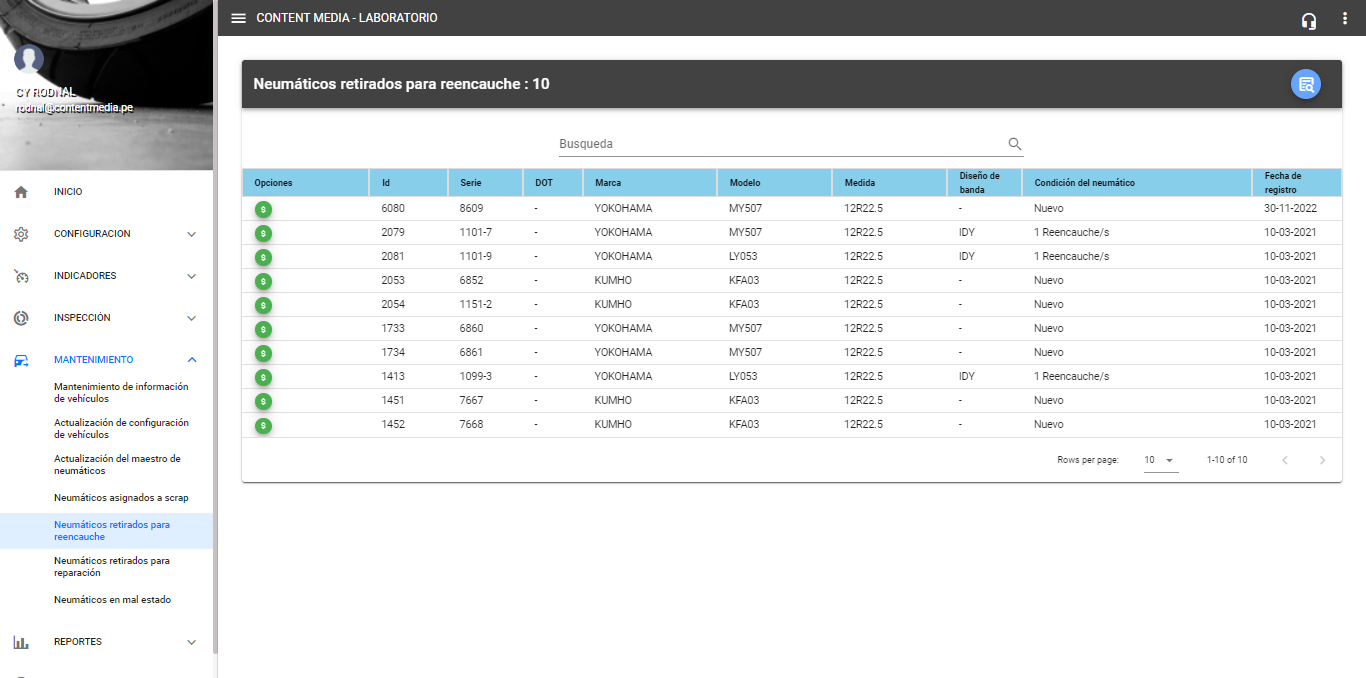Click the blue report search button

point(1305,85)
